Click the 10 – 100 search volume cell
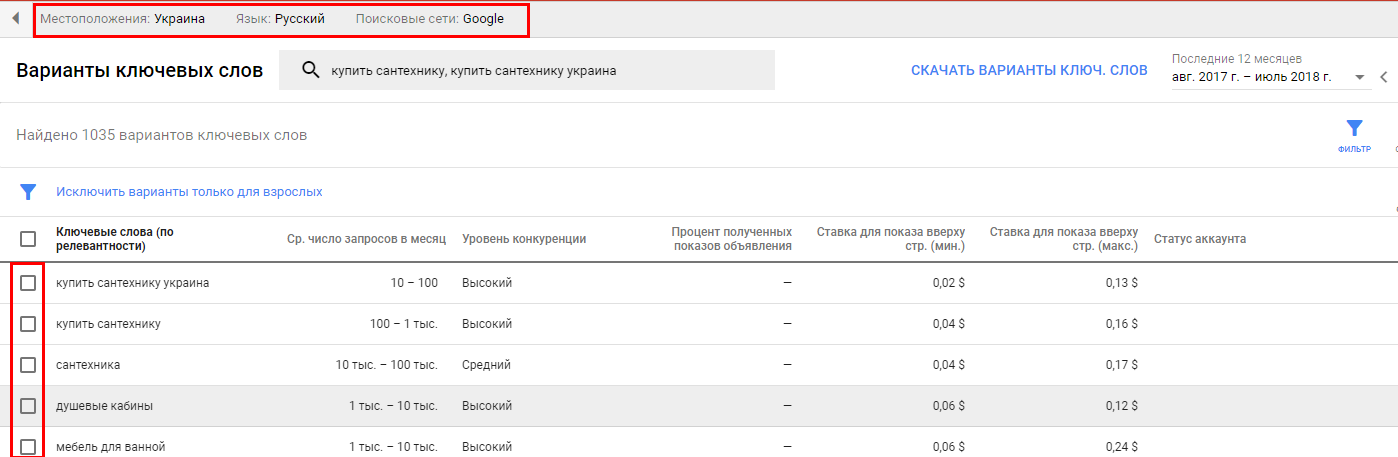The height and width of the screenshot is (457, 1398). (x=414, y=283)
